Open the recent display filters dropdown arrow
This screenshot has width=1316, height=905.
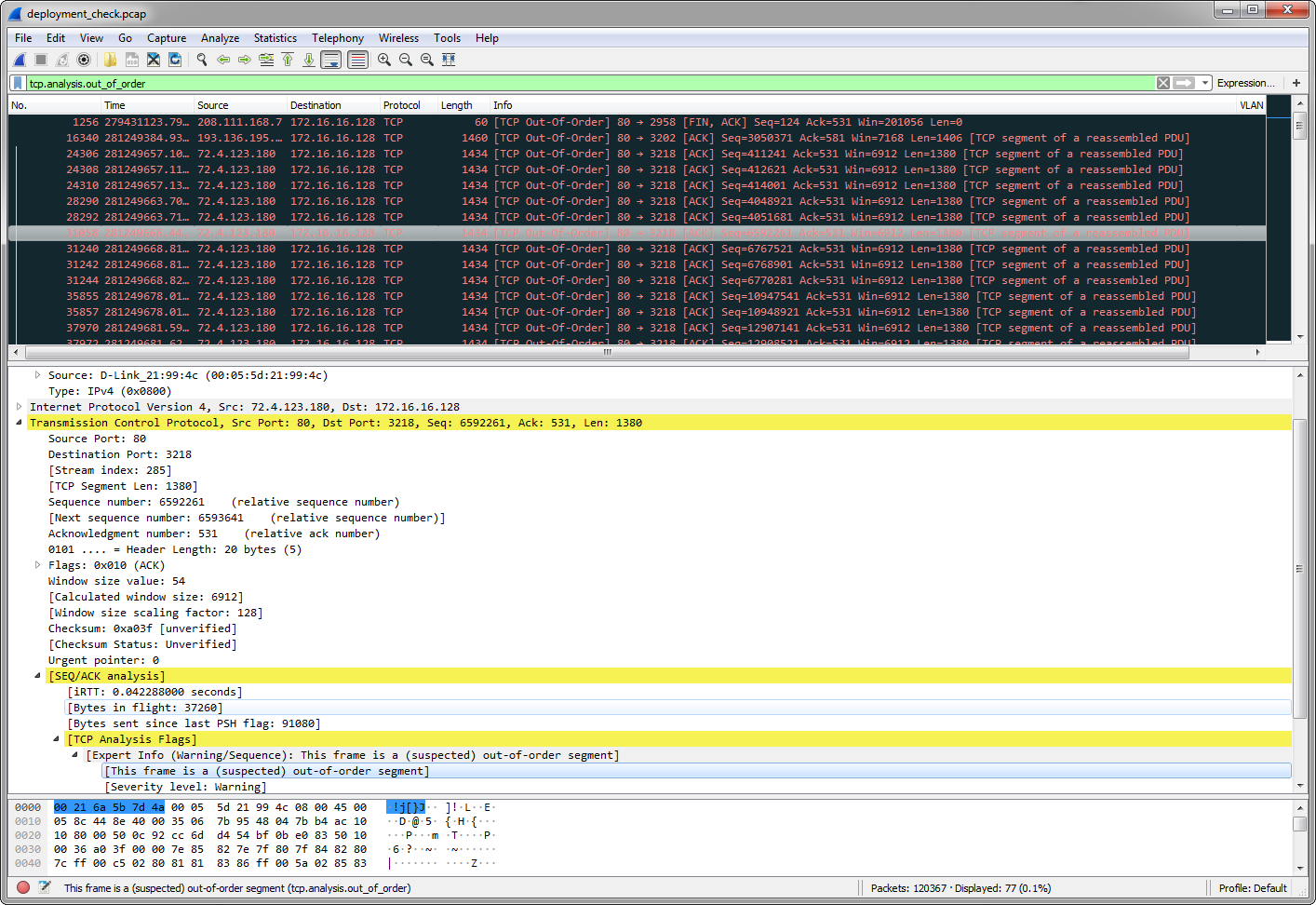[x=1205, y=83]
